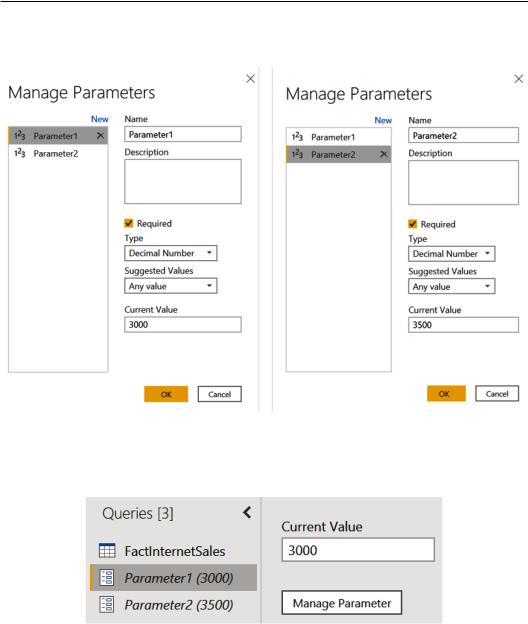The height and width of the screenshot is (624, 528).
Task: Delete Parameter2 using its X icon in the right dialog
Action: (x=384, y=154)
